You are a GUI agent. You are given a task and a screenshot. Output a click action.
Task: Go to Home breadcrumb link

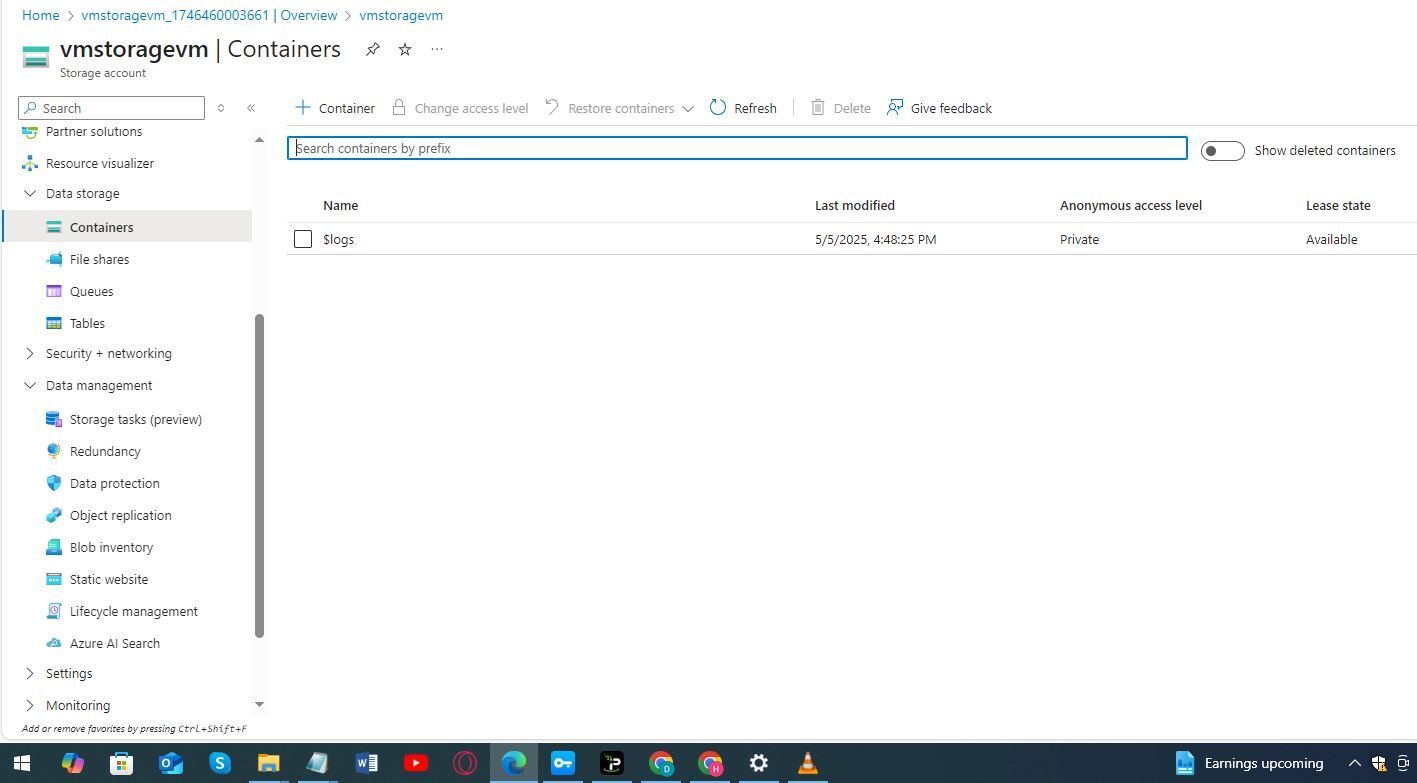tap(40, 15)
